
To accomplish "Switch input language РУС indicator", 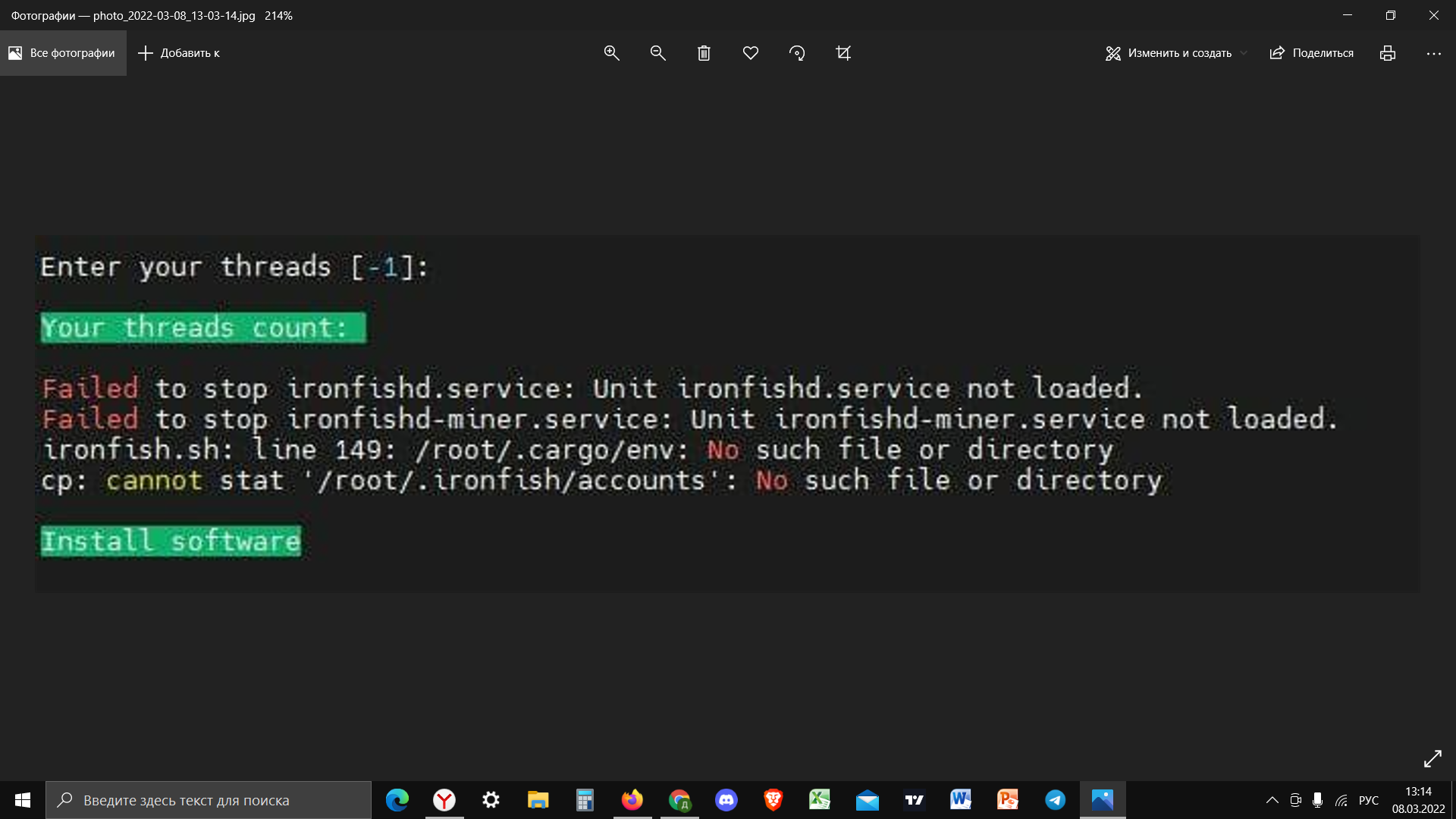I will tap(1369, 800).
